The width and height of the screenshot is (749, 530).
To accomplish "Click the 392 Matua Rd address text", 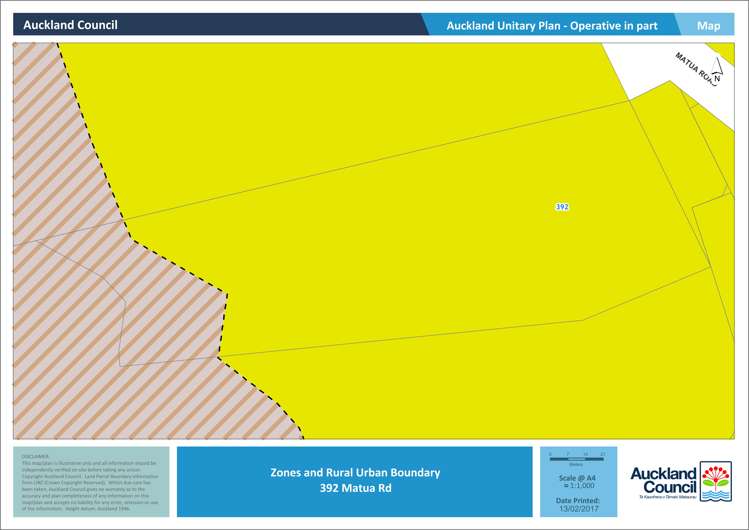I will pos(354,488).
